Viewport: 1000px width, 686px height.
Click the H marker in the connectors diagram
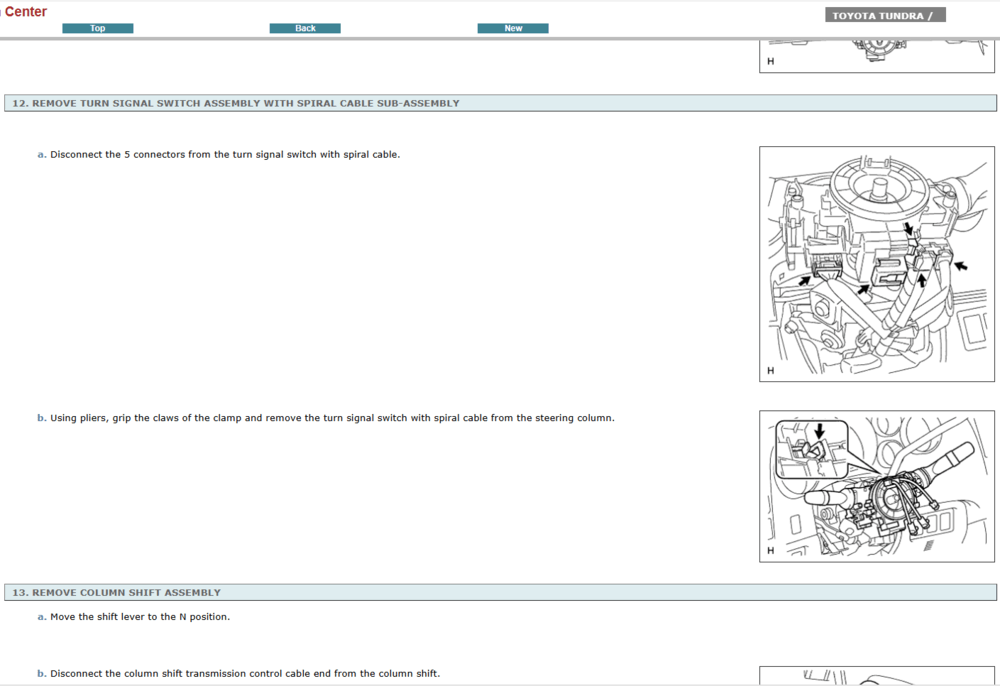[768, 369]
